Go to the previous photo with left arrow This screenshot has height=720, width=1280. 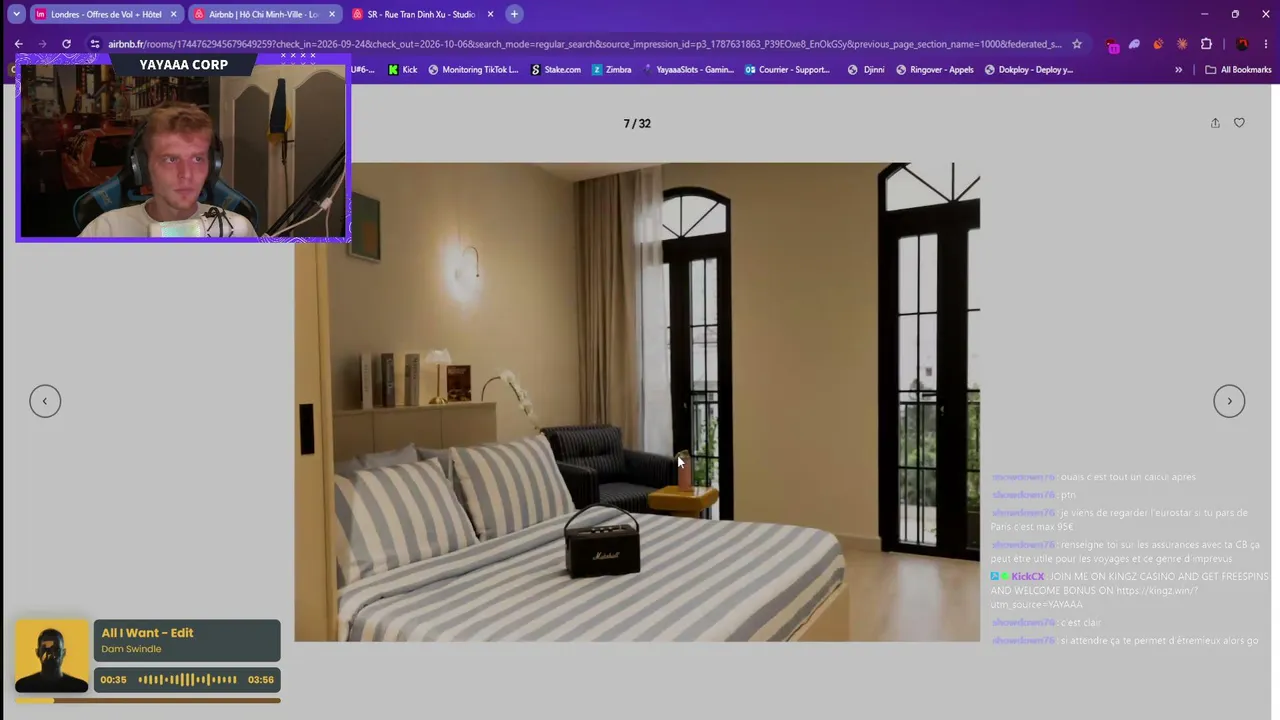45,401
